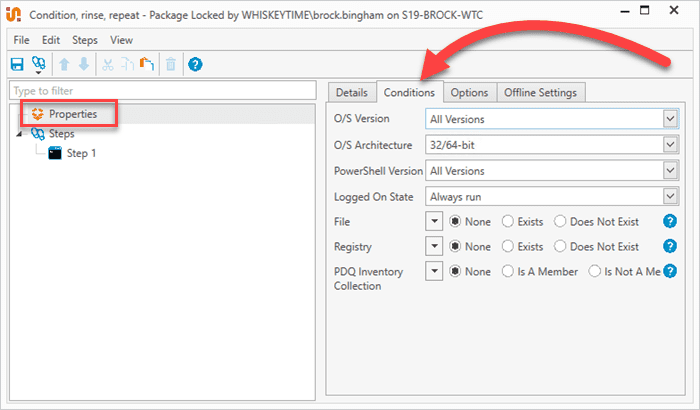Select Step 1 in the tree
This screenshot has width=700, height=410.
[x=81, y=153]
